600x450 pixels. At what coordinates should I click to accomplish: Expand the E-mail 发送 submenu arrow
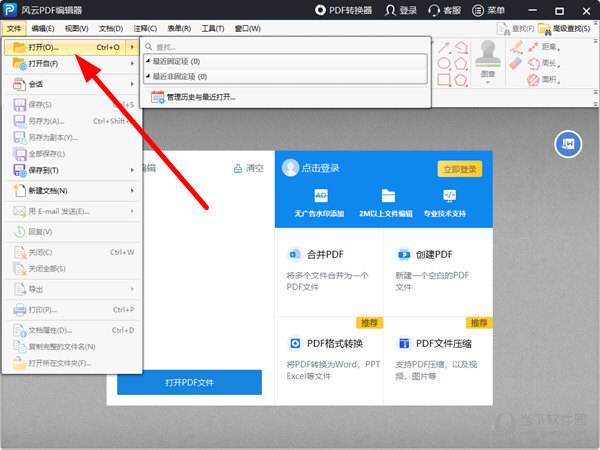(132, 211)
